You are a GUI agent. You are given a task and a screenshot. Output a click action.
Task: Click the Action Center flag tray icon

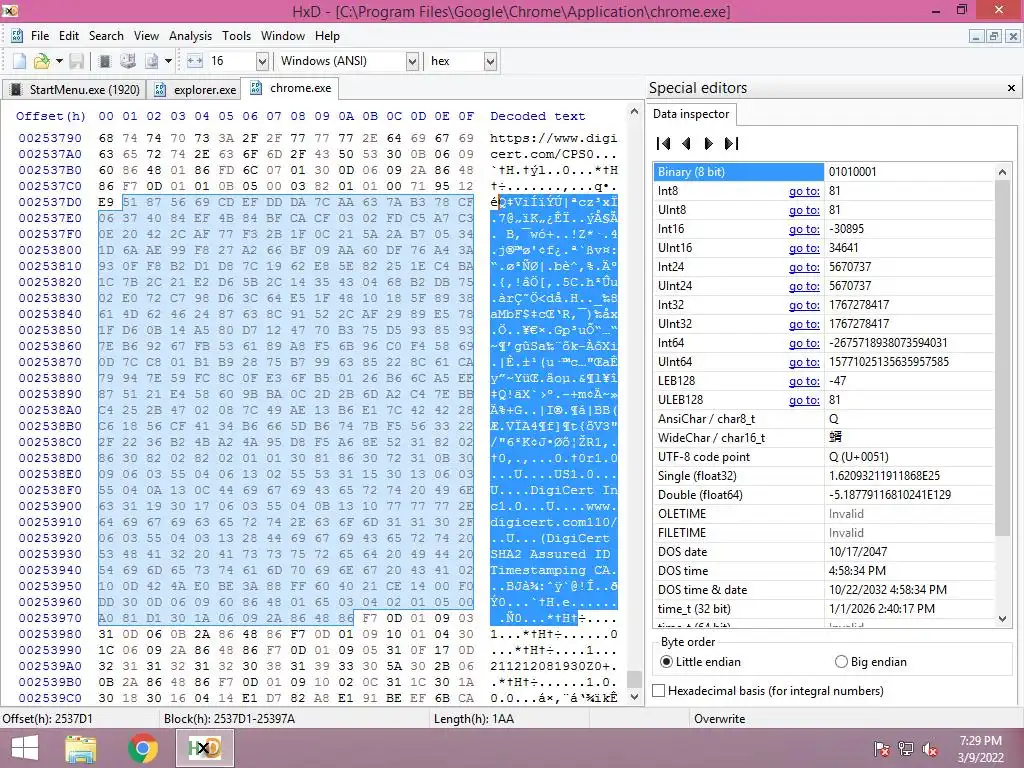coord(881,749)
